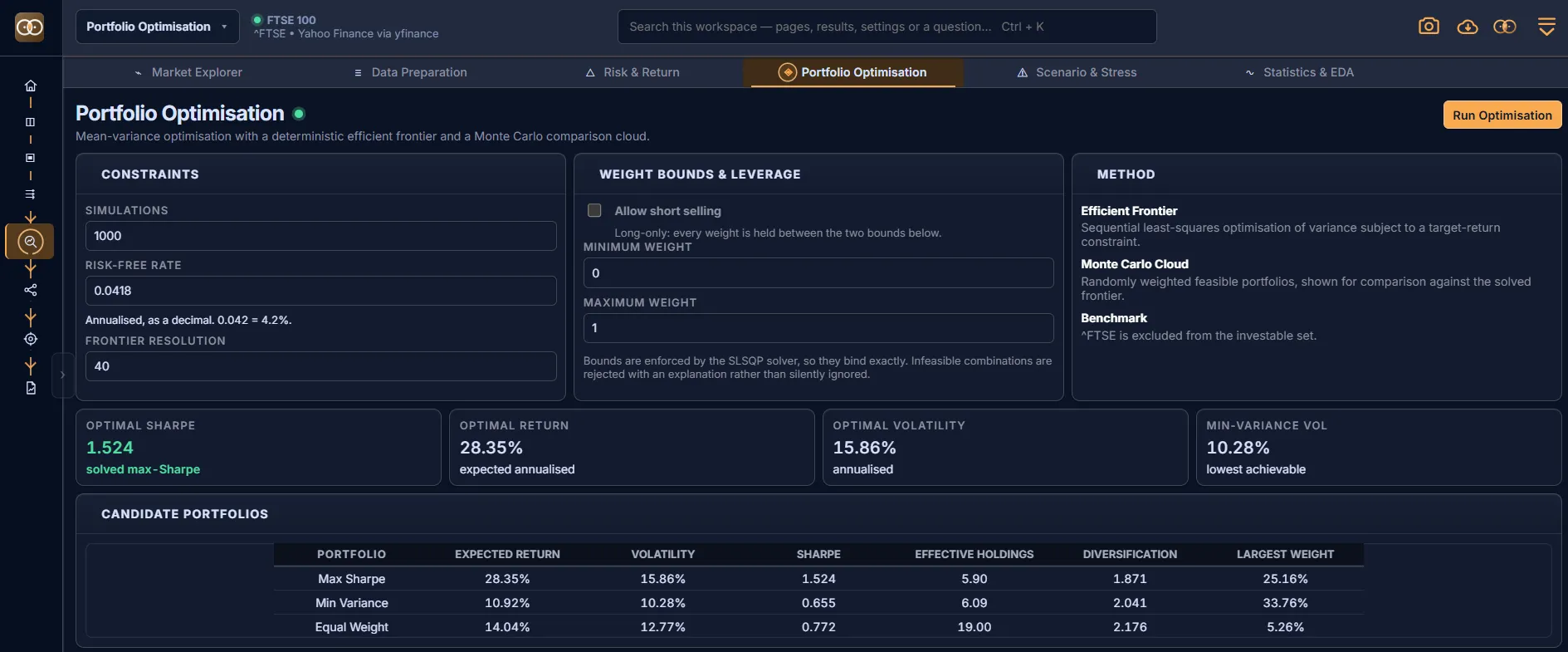Open the Statistics & EDA tab
This screenshot has height=652, width=1568.
pyautogui.click(x=1300, y=72)
